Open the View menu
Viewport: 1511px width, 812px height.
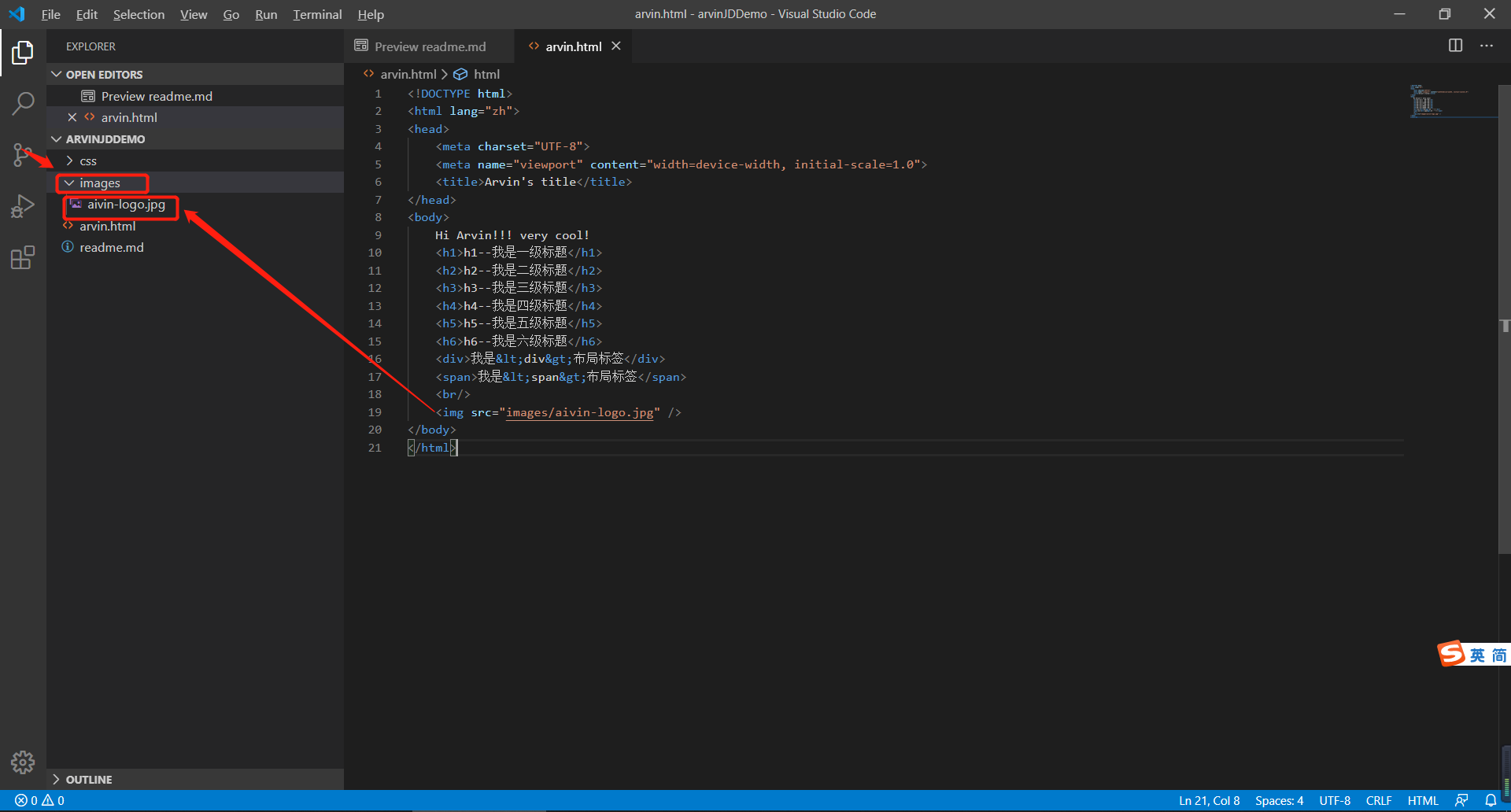pos(194,14)
